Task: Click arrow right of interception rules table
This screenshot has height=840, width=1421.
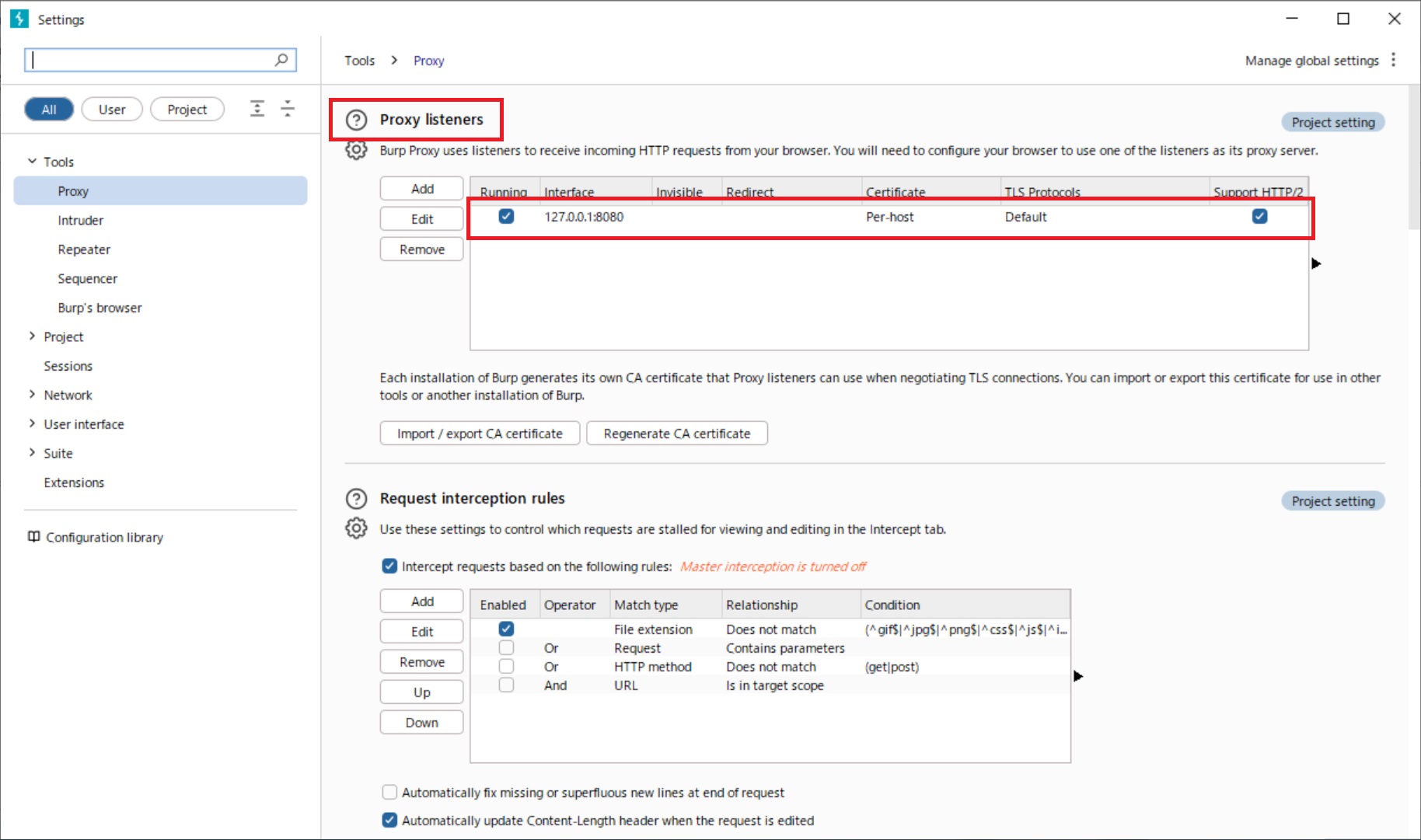Action: [x=1078, y=676]
